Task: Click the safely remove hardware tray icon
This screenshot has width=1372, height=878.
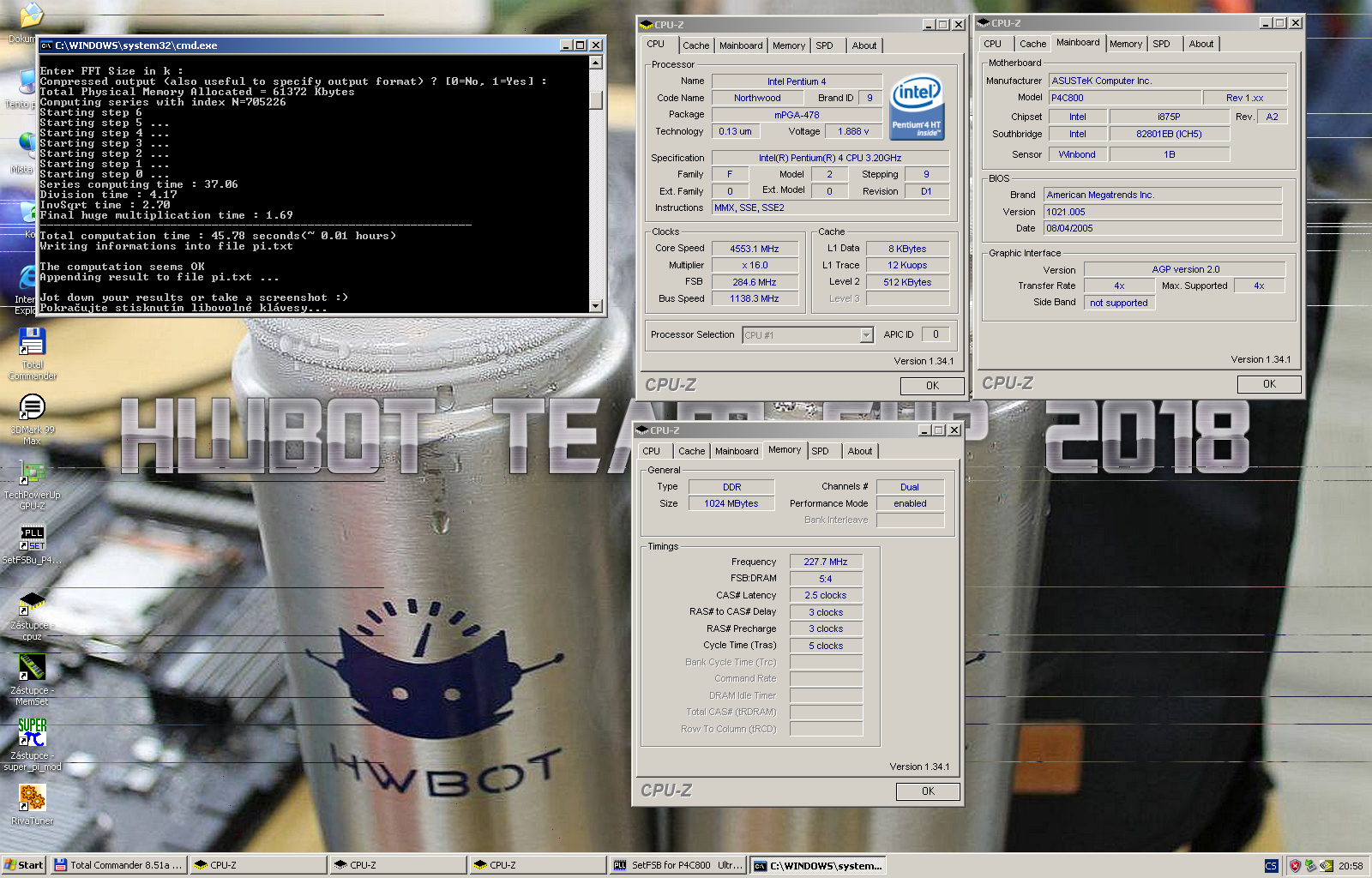Action: tap(1310, 866)
